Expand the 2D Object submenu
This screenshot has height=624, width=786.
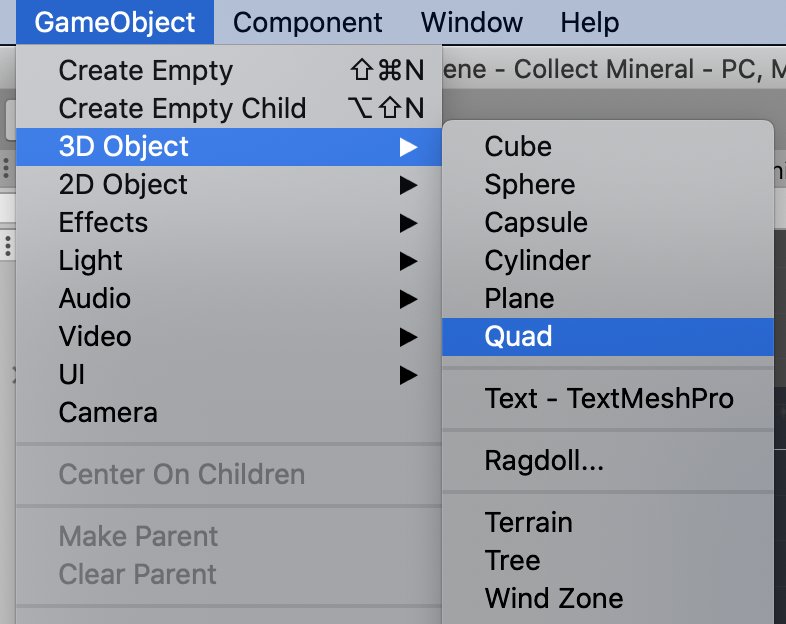click(123, 185)
